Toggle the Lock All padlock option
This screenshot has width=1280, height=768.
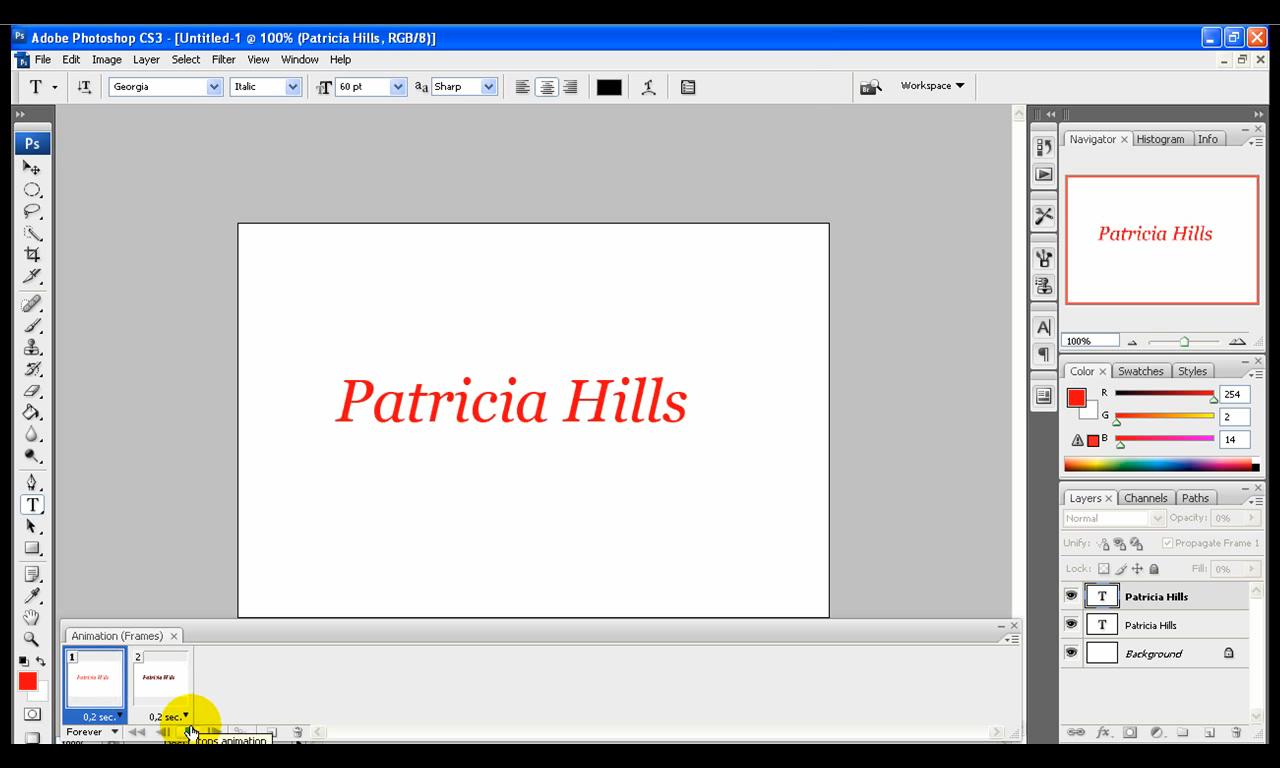tap(1153, 569)
